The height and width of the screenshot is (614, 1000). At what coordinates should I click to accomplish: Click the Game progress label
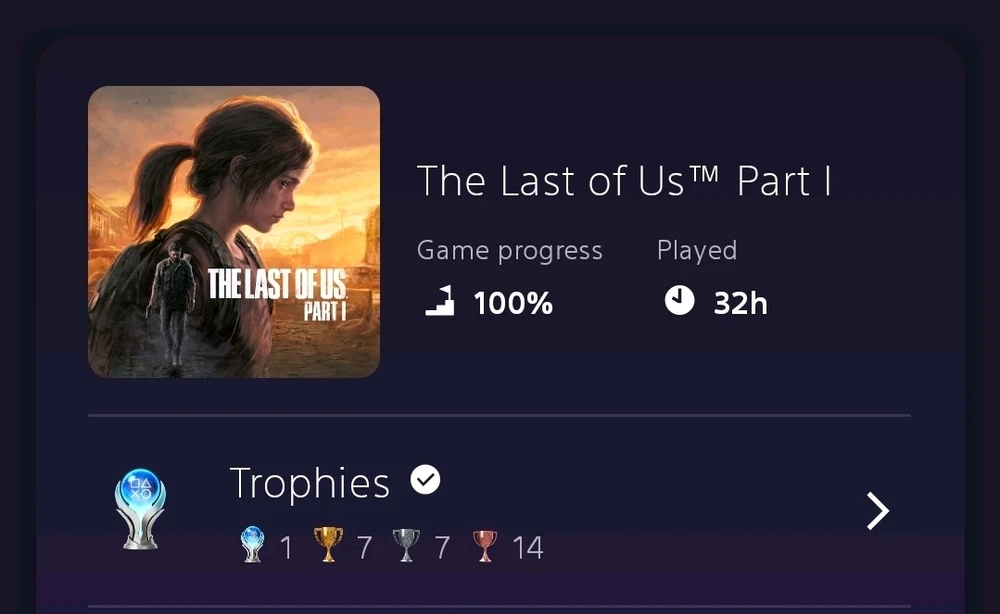[x=509, y=250]
